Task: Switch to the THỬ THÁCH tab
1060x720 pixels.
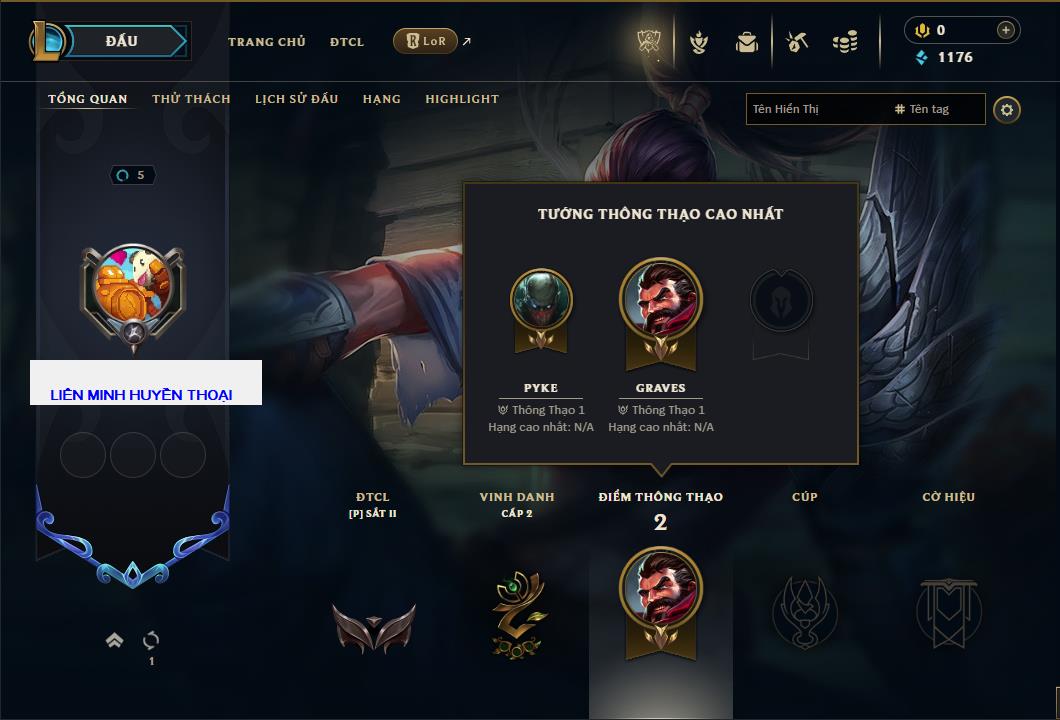Action: [x=191, y=99]
